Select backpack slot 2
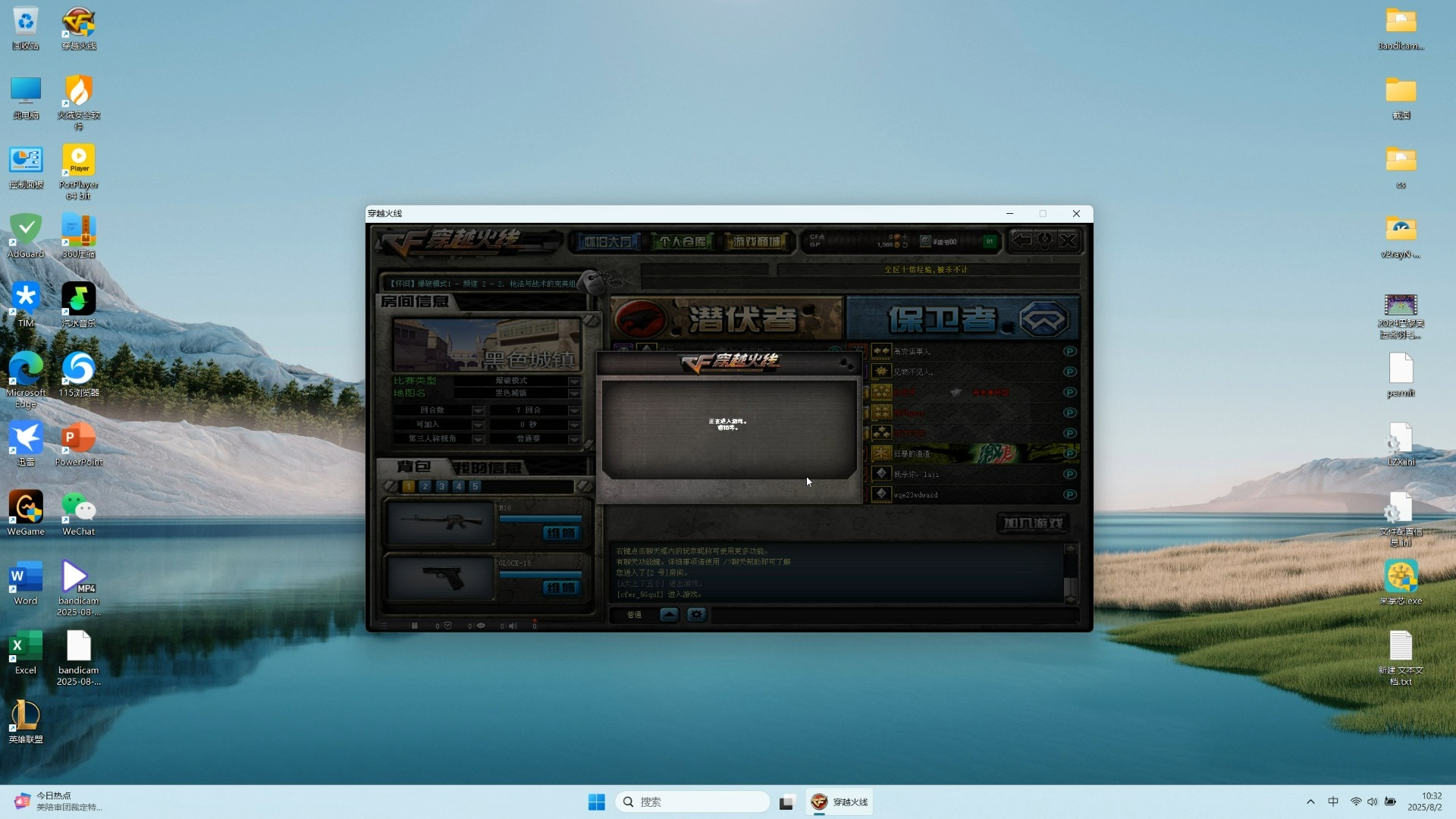This screenshot has height=819, width=1456. coord(425,486)
